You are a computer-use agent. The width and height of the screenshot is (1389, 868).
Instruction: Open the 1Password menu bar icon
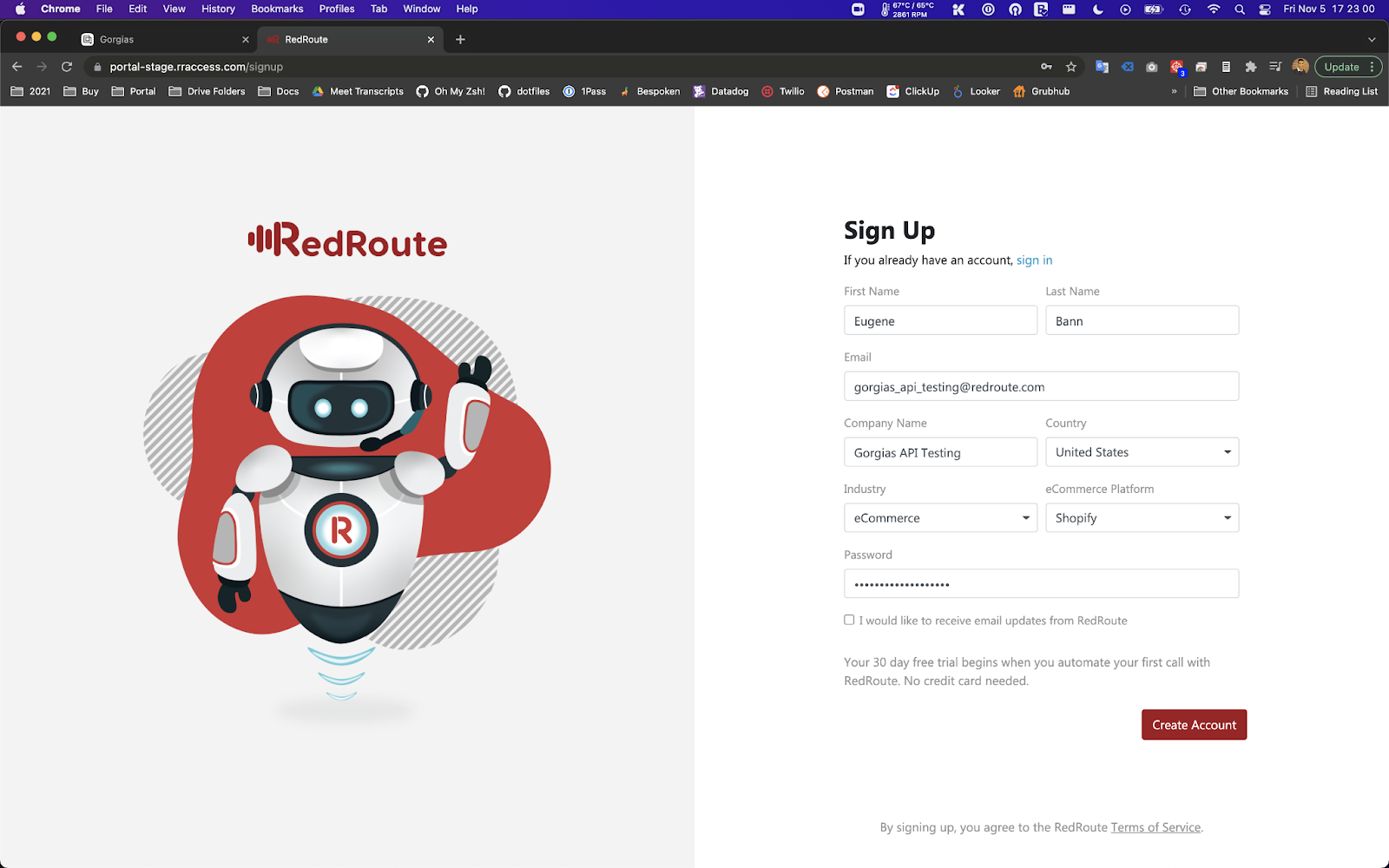tap(988, 9)
